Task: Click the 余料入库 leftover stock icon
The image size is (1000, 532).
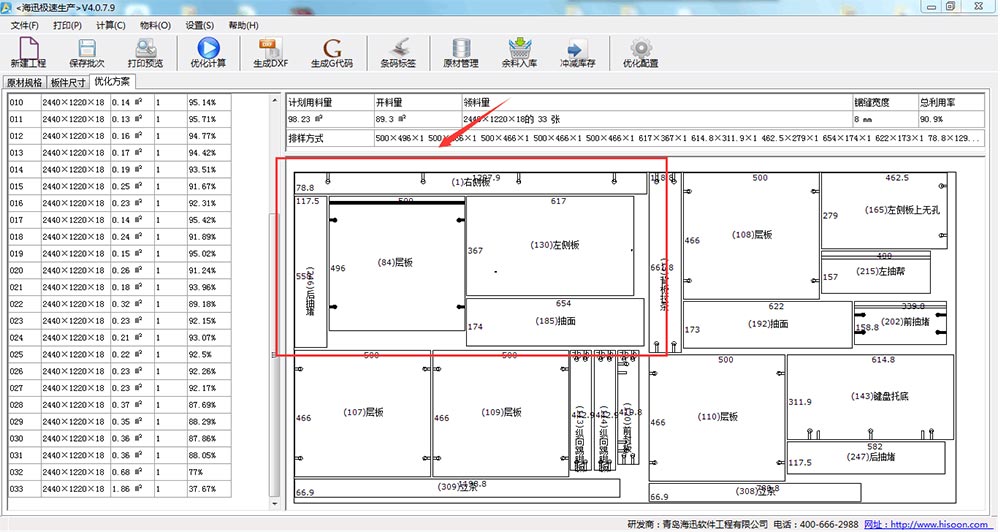Action: tap(518, 50)
